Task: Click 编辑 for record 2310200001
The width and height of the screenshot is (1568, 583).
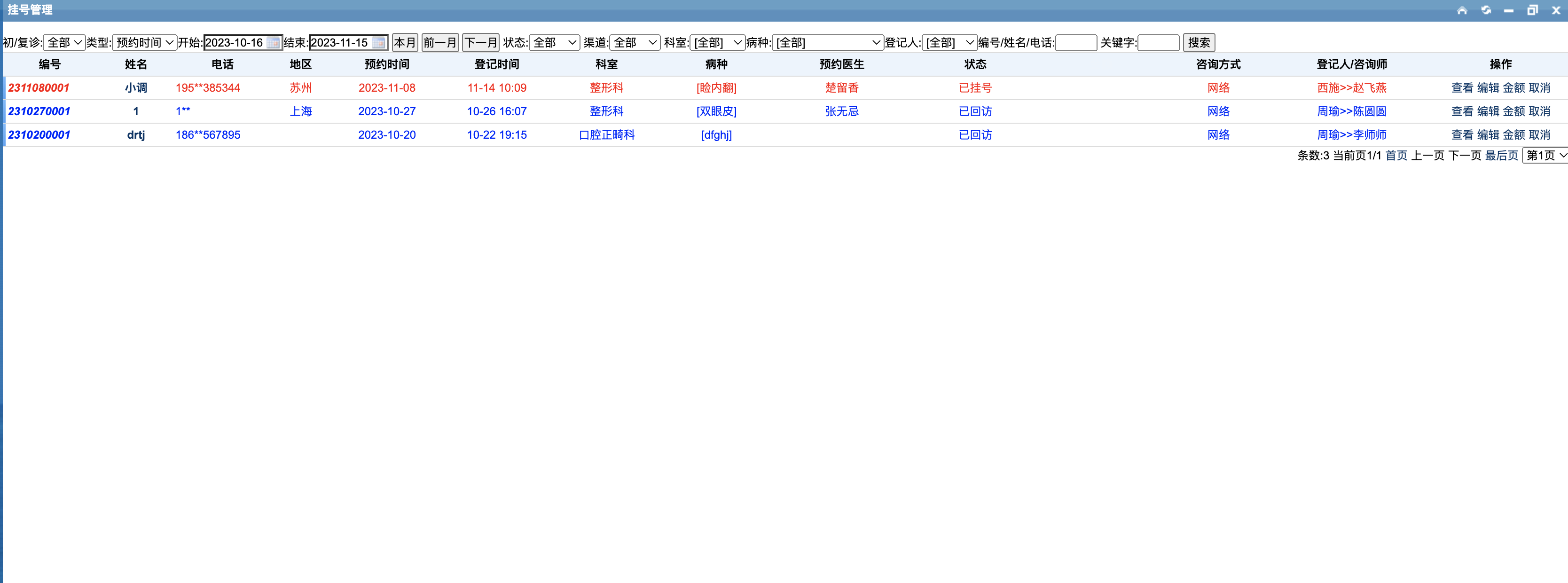Action: tap(1488, 135)
